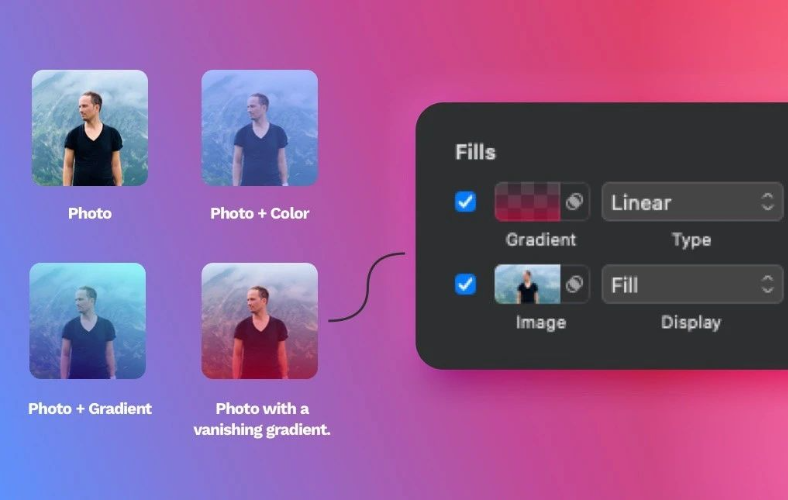Click blend mode icon beside gradient swatch
Screen dimensions: 788x500
pyautogui.click(x=574, y=202)
